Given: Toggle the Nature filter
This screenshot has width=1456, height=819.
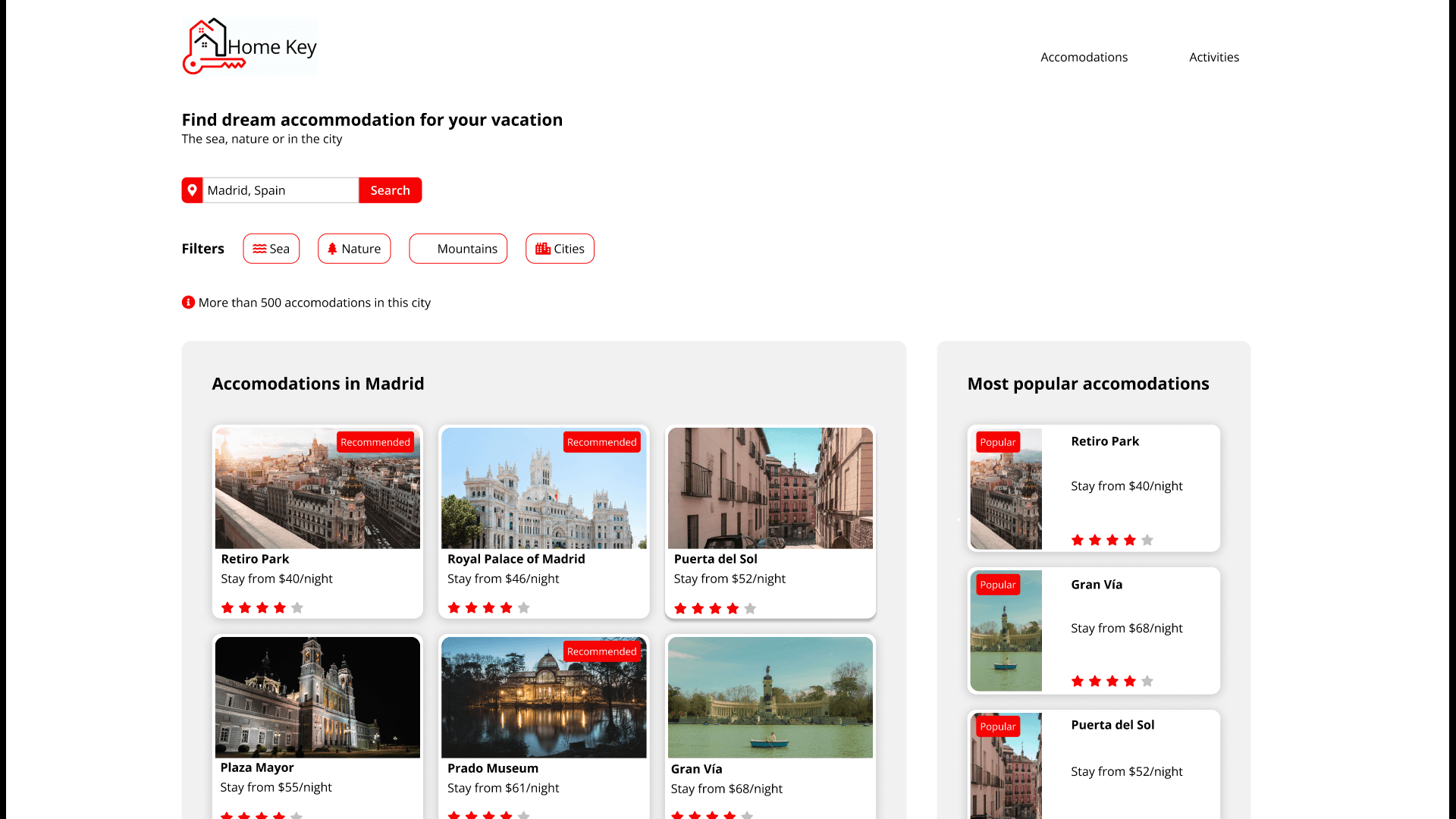Looking at the screenshot, I should click(x=354, y=249).
